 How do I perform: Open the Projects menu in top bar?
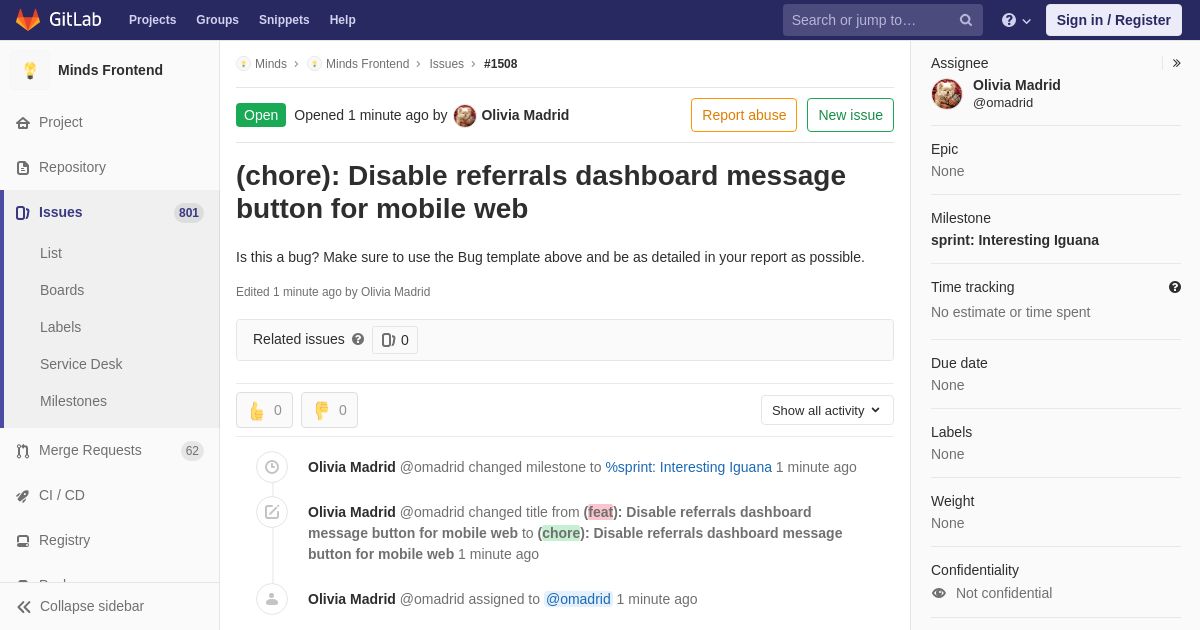[x=152, y=20]
